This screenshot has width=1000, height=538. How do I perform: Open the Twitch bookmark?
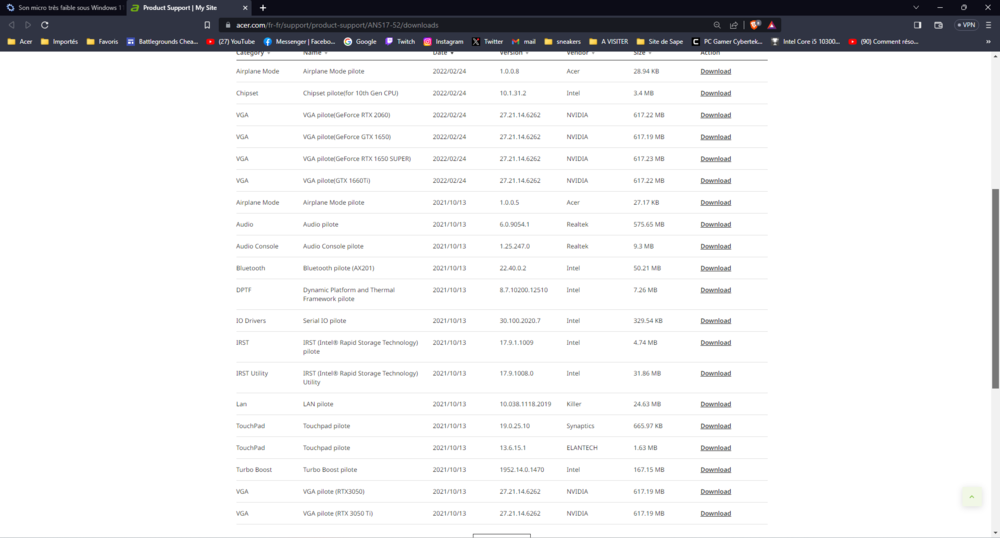[x=400, y=41]
